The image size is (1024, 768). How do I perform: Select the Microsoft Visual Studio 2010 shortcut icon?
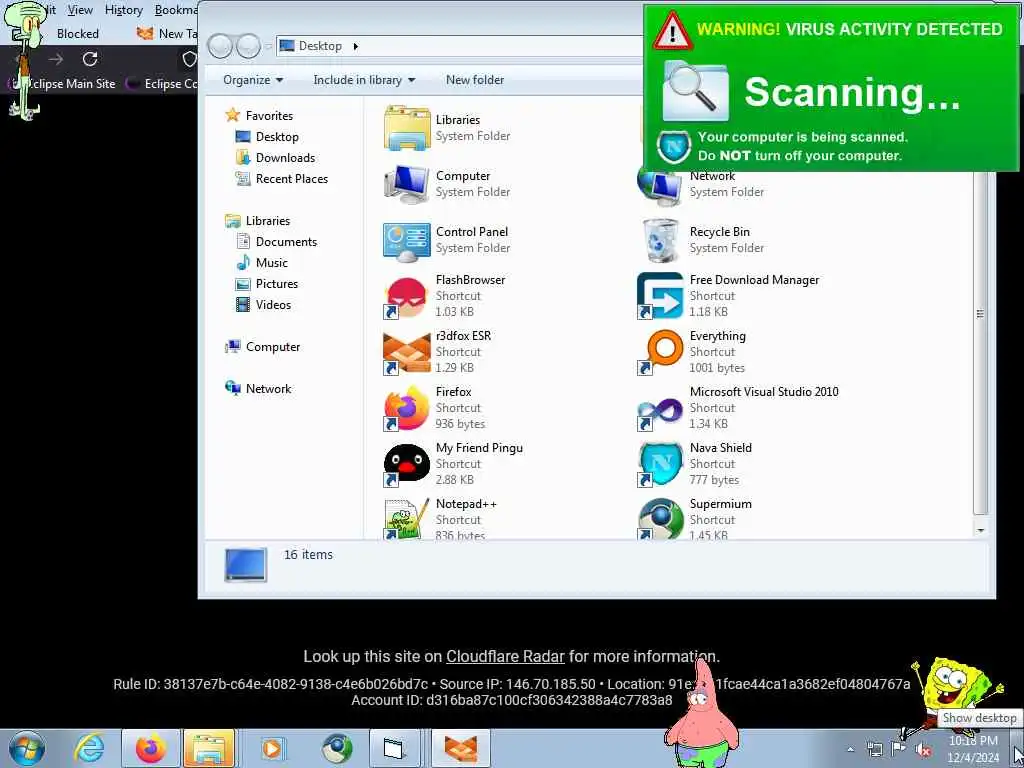click(x=660, y=413)
